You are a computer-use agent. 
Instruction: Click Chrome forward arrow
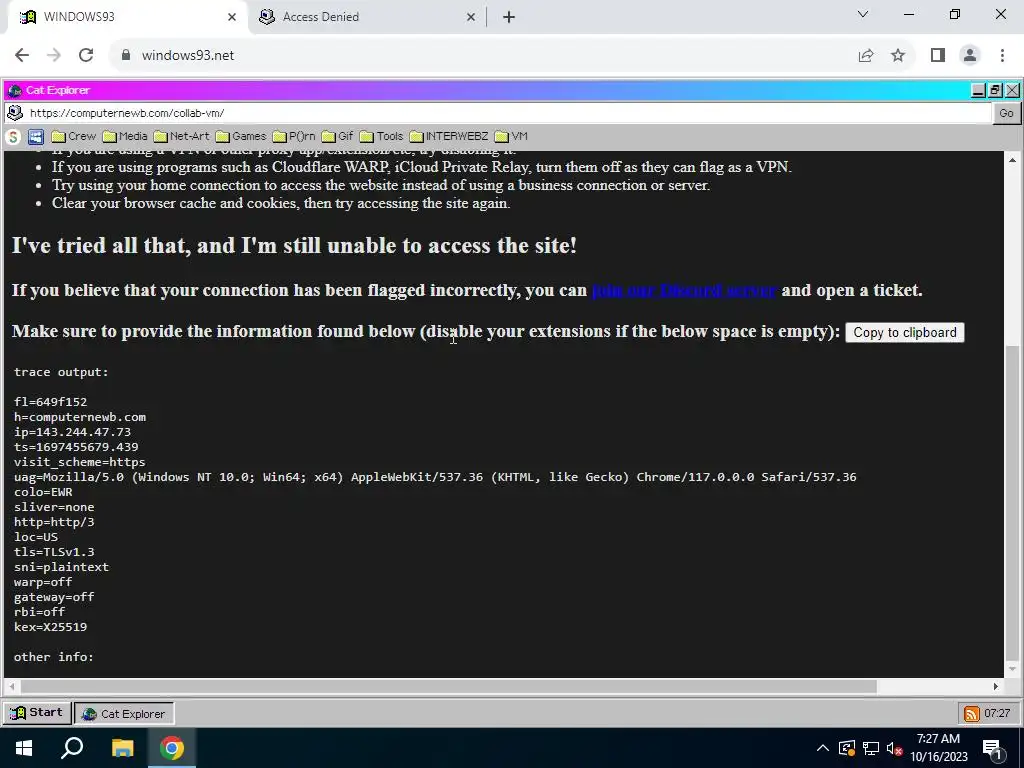point(54,56)
